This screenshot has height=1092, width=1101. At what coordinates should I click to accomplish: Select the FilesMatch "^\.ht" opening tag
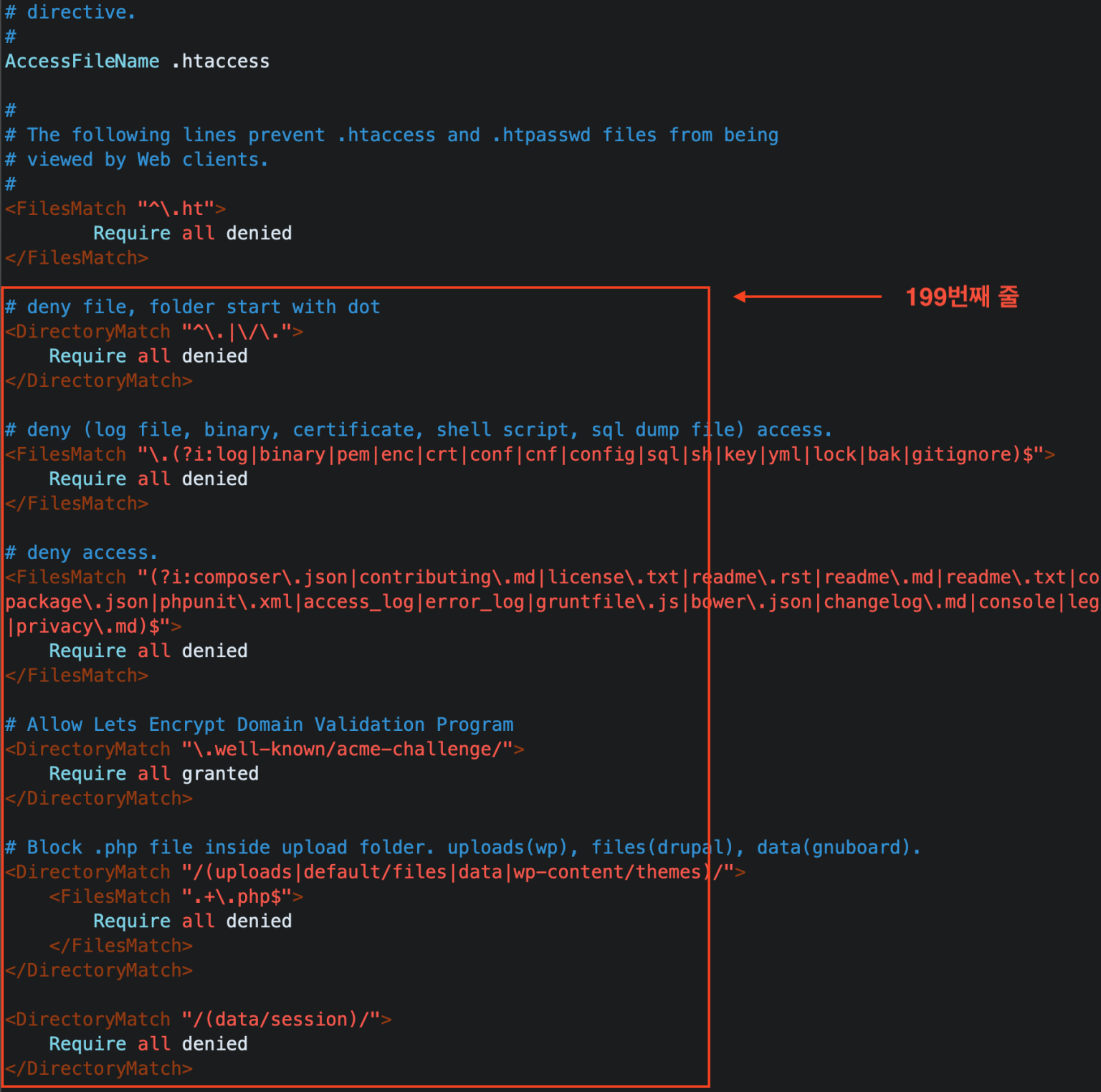coord(115,208)
